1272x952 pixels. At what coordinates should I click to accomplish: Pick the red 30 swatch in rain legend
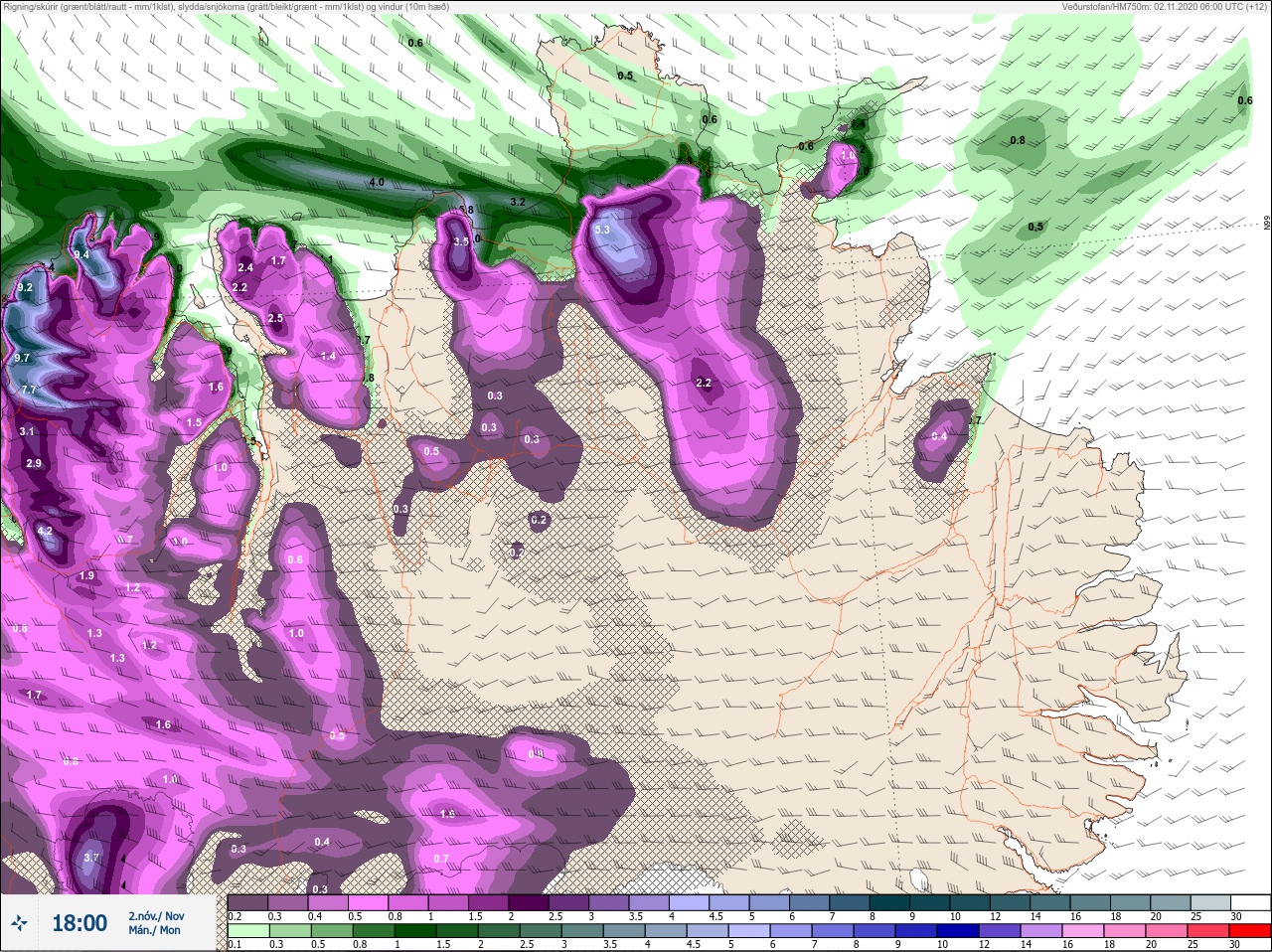click(1249, 931)
